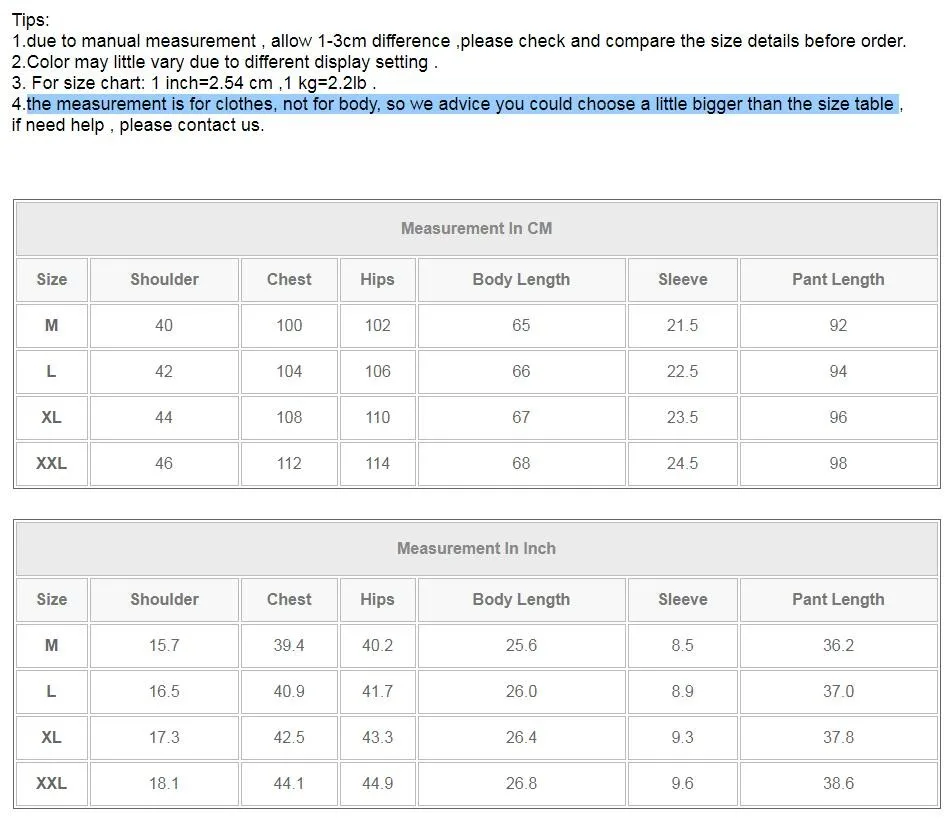The height and width of the screenshot is (823, 949).
Task: Click the Body Length header in the CM table
Action: click(x=521, y=279)
